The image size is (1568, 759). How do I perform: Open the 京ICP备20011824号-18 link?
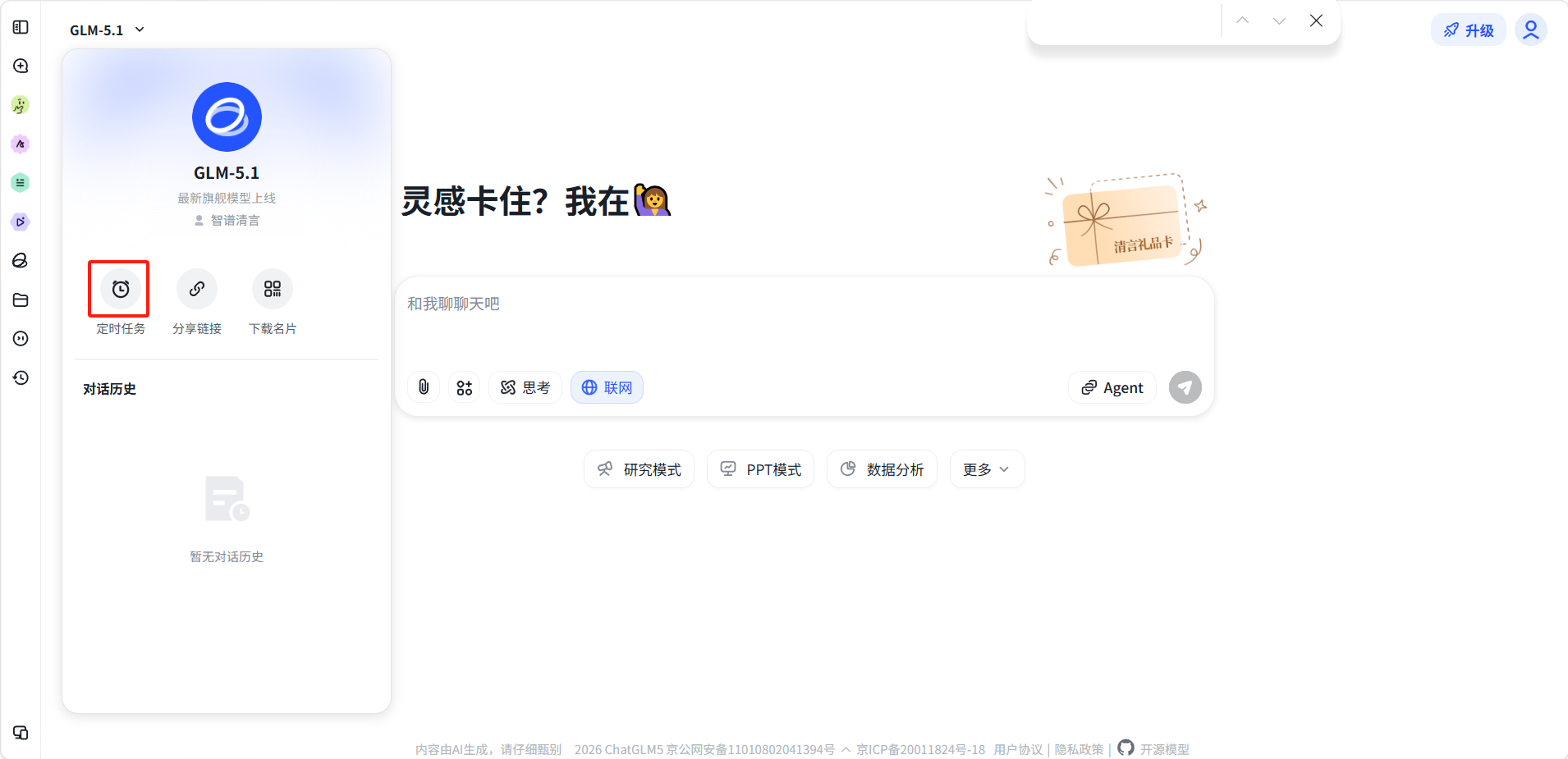[920, 750]
